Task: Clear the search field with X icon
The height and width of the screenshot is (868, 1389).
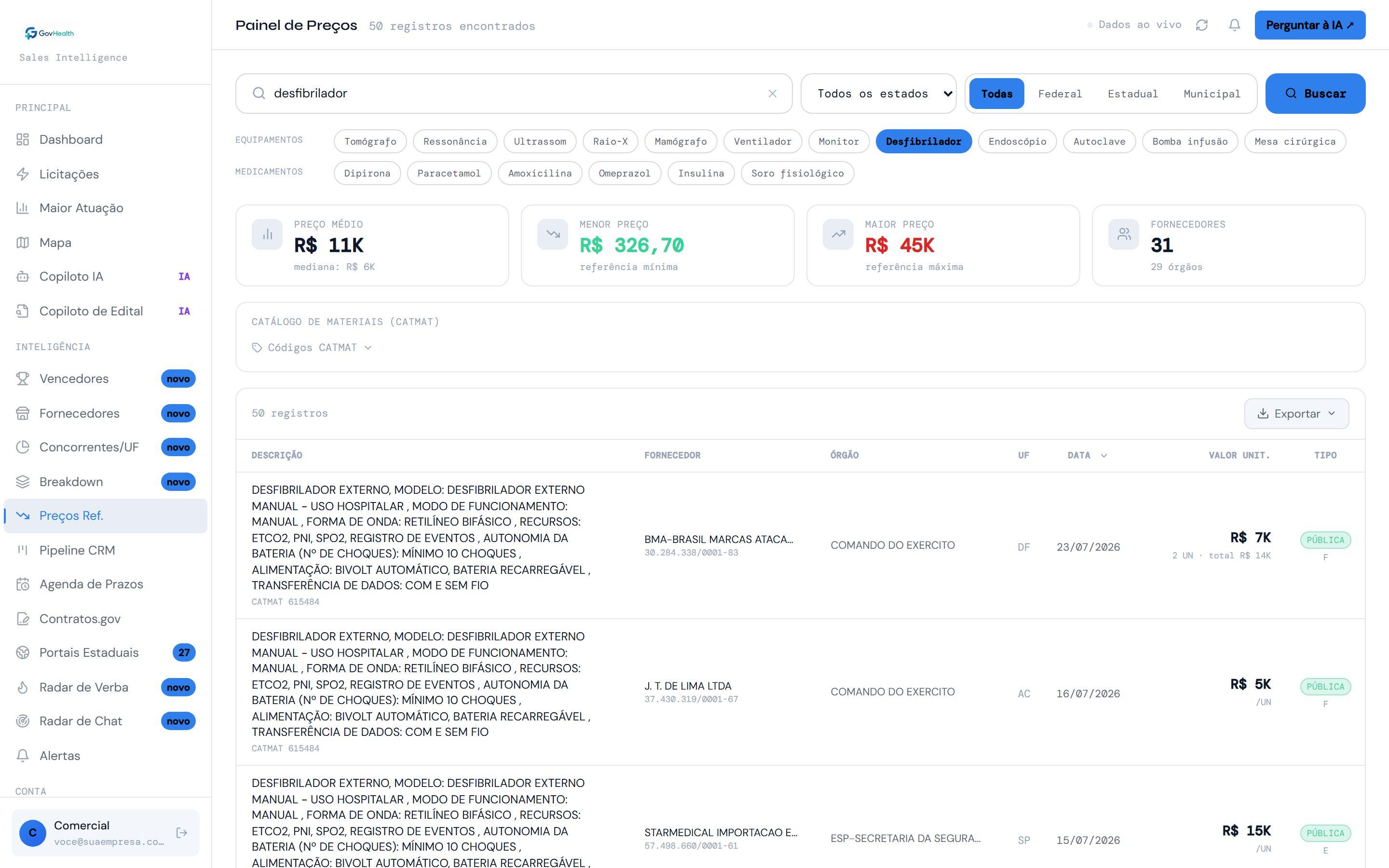Action: [773, 94]
